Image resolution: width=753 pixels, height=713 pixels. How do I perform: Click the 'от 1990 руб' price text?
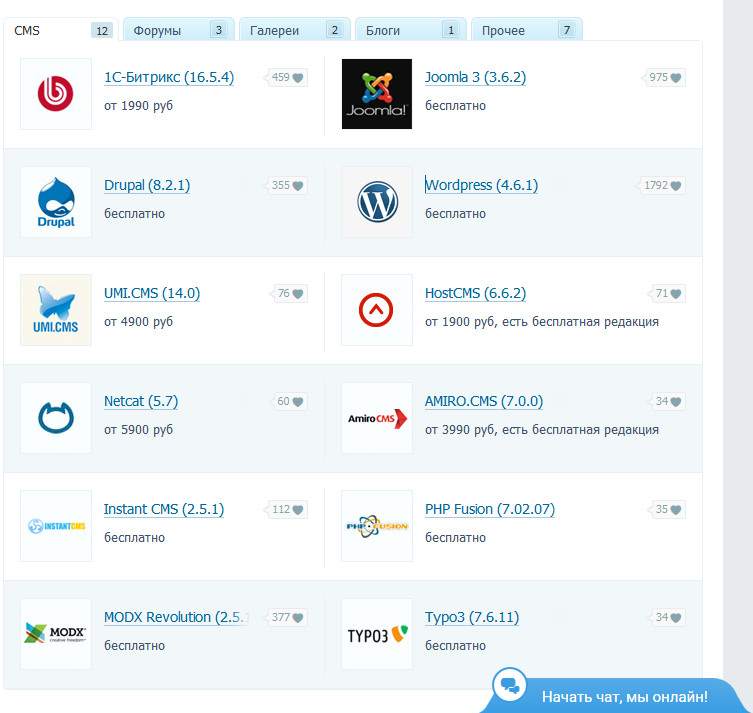[x=138, y=106]
